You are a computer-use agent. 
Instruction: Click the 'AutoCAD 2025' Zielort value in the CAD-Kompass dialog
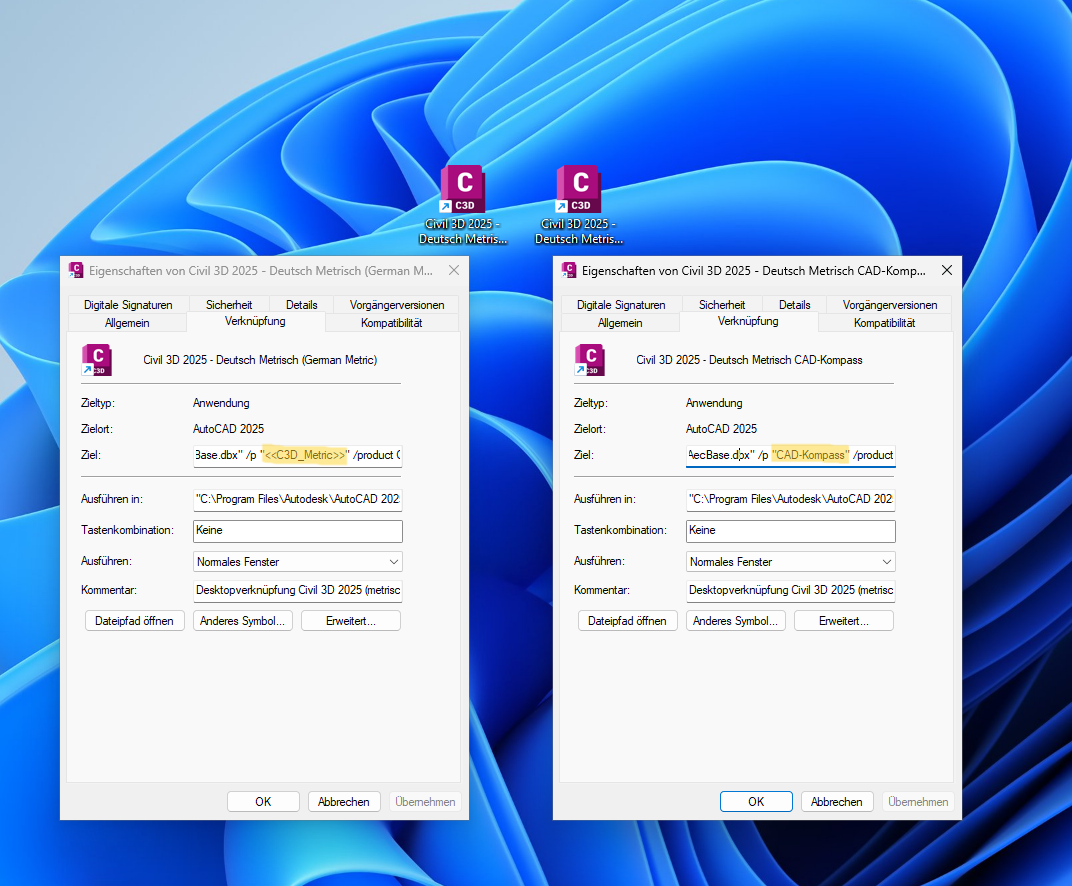[721, 429]
